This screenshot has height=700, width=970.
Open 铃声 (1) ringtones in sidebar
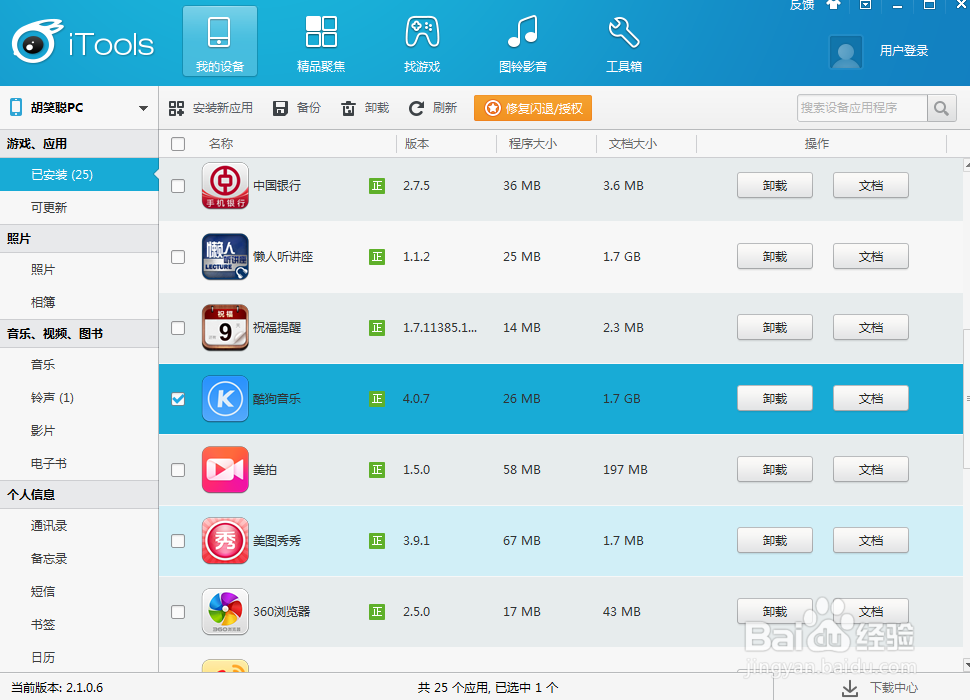pos(79,398)
